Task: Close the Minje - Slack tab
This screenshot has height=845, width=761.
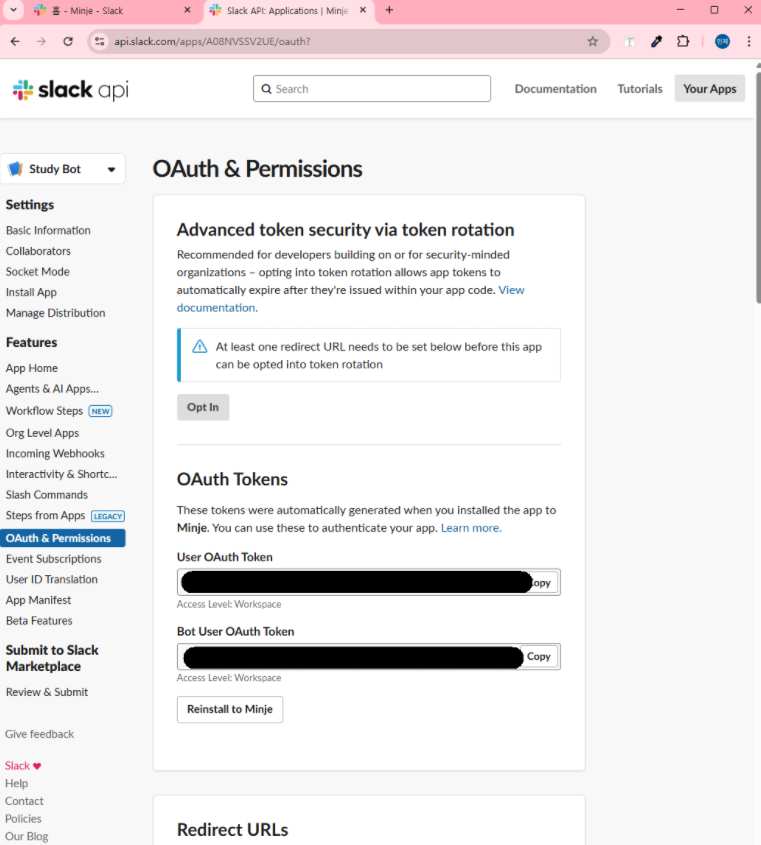Action: click(187, 10)
